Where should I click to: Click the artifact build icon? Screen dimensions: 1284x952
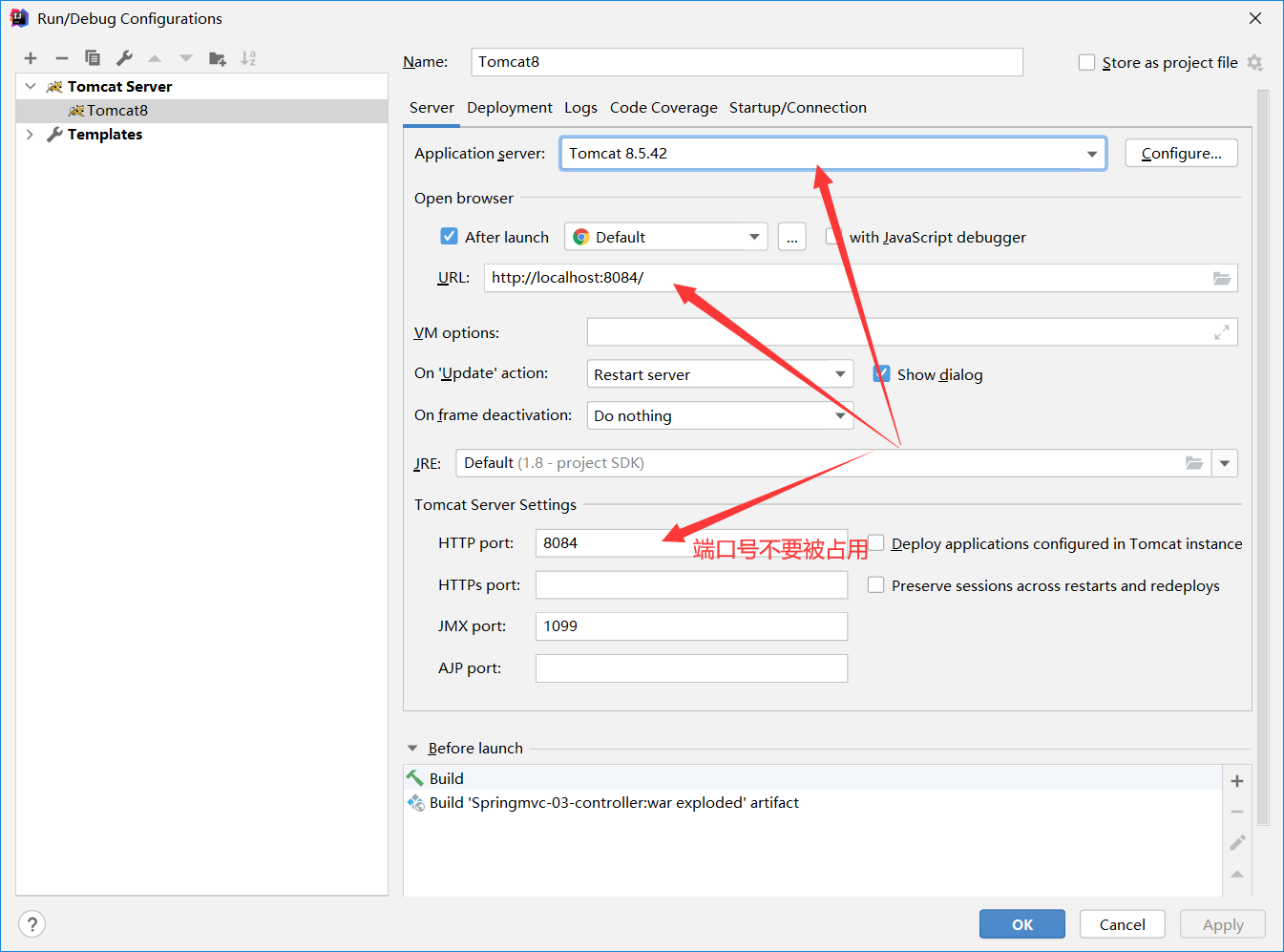(x=415, y=803)
